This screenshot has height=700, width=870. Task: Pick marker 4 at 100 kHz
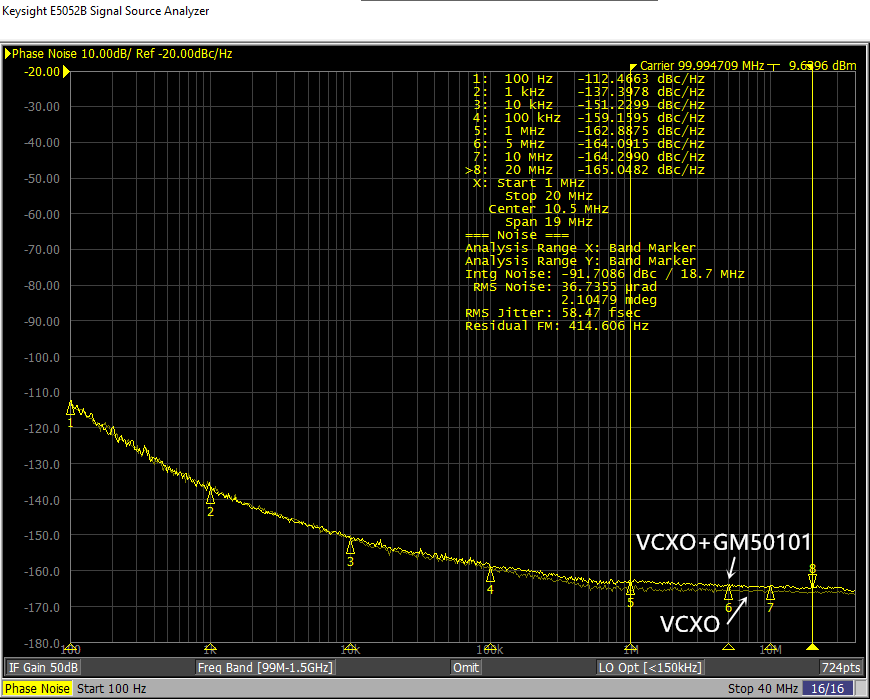[x=490, y=574]
